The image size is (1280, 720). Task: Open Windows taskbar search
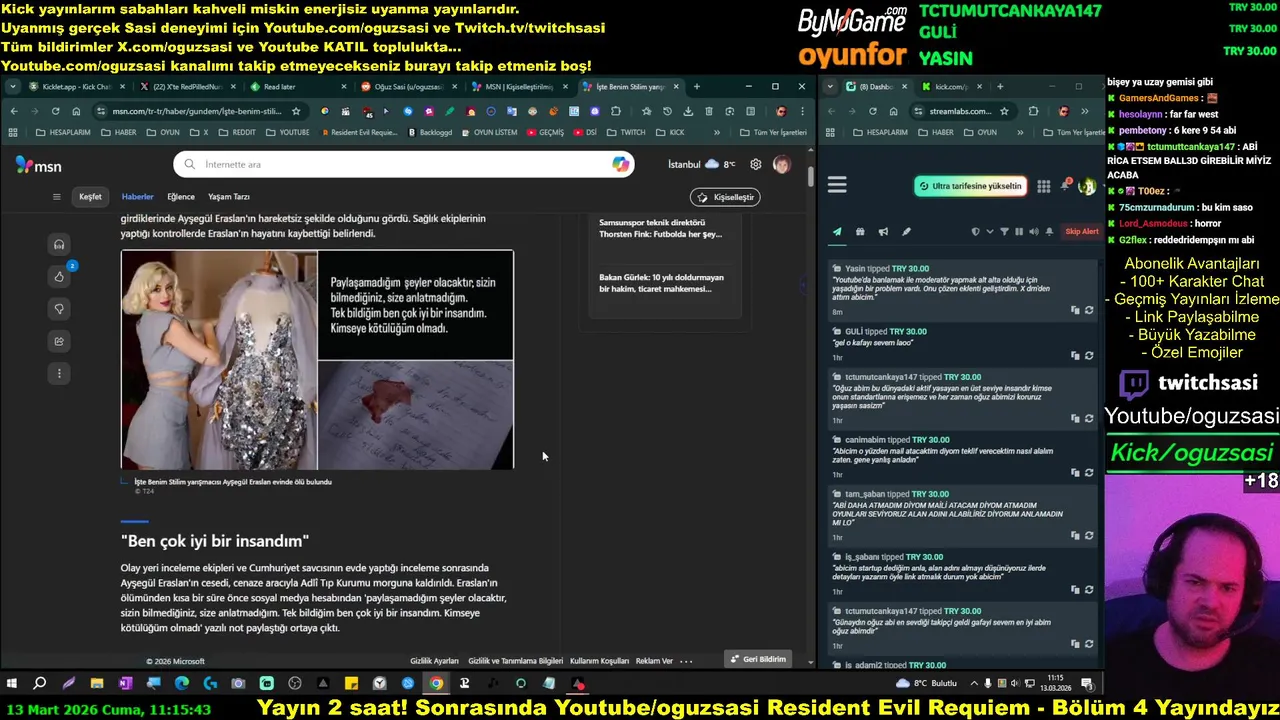[40, 684]
